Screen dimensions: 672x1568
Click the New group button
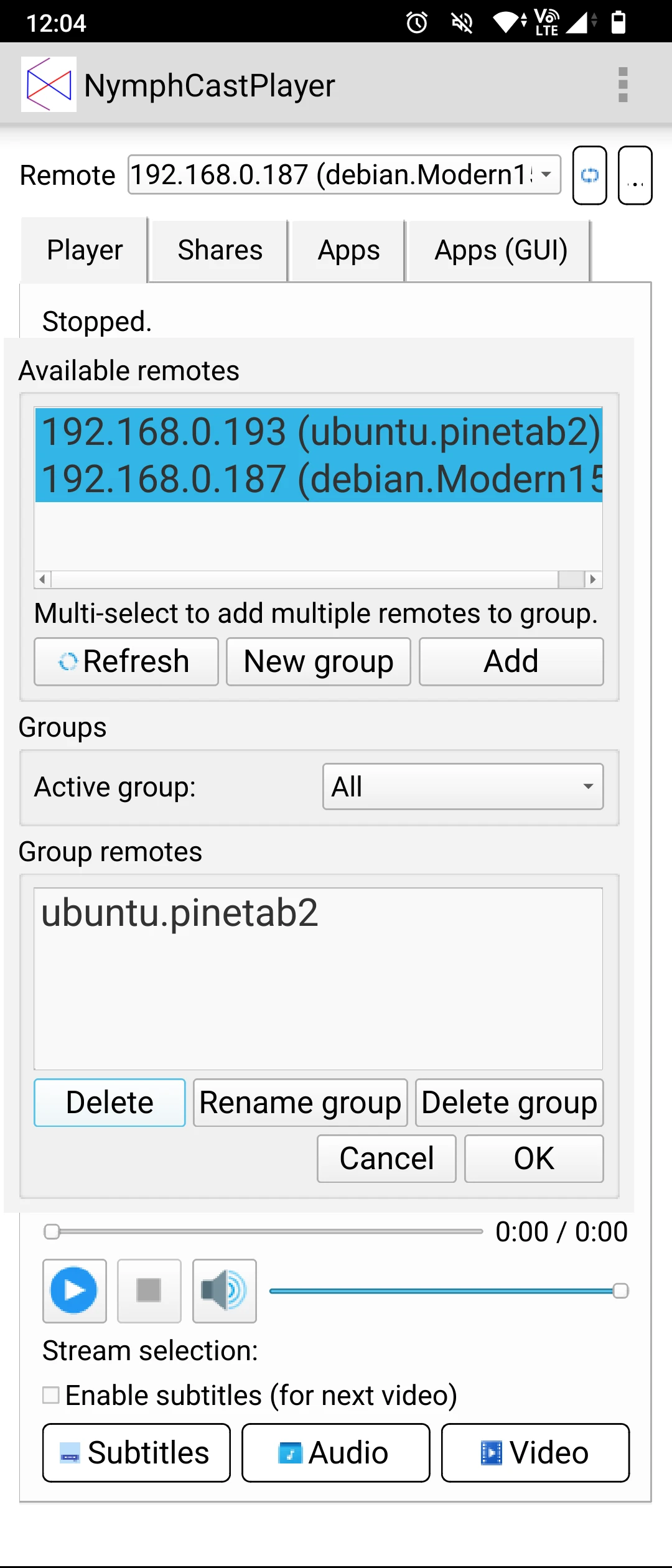[x=318, y=661]
